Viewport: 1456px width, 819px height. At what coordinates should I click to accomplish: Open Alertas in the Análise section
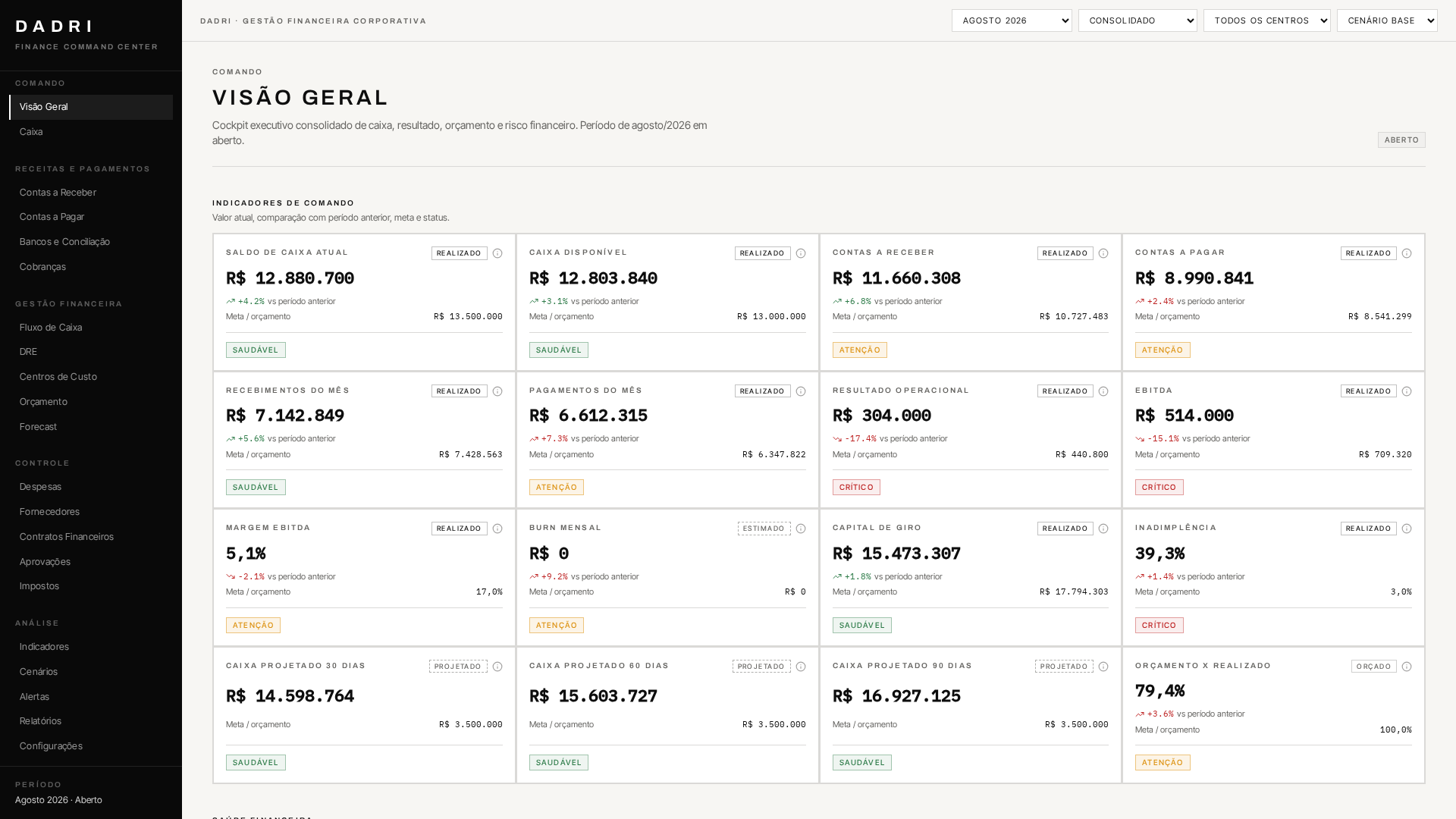(x=91, y=697)
